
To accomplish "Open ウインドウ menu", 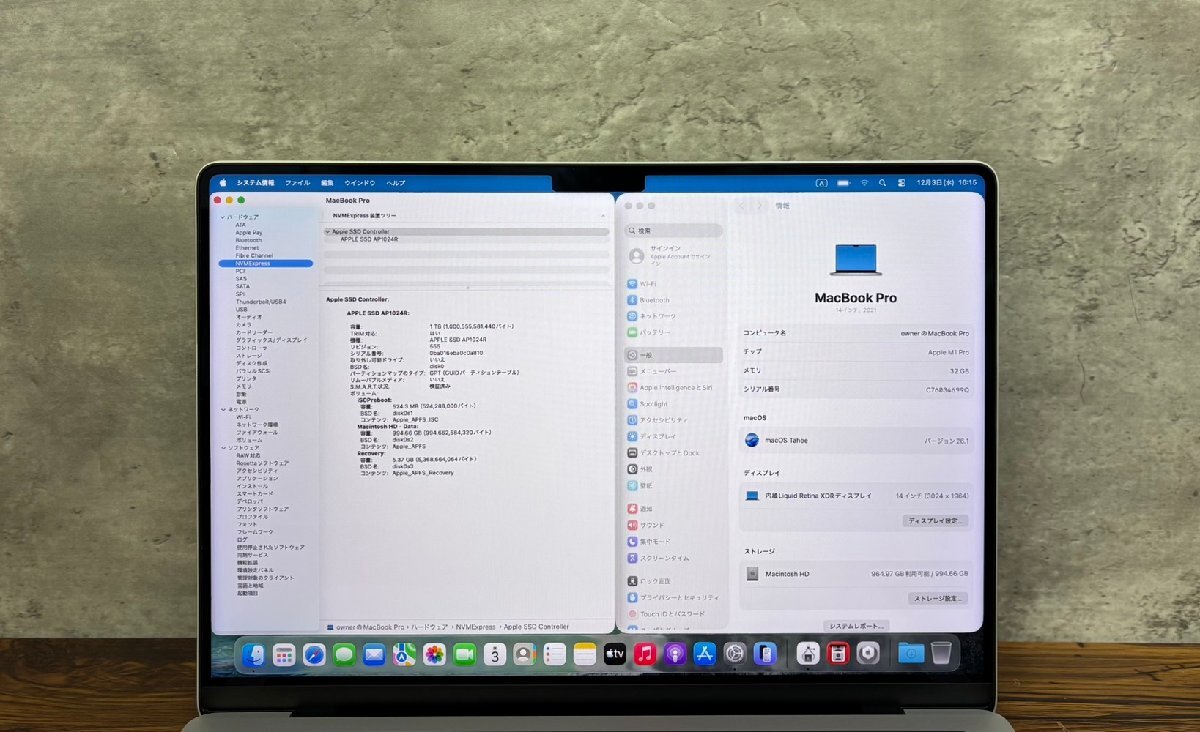I will 360,183.
